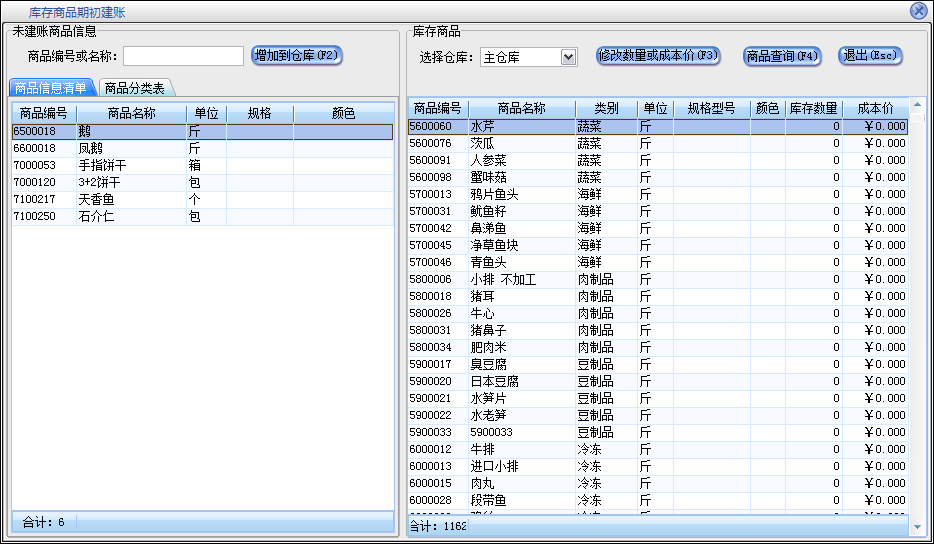Screen dimensions: 934x546
Task: Switch to the 商品分类表 tab
Action: pyautogui.click(x=136, y=88)
